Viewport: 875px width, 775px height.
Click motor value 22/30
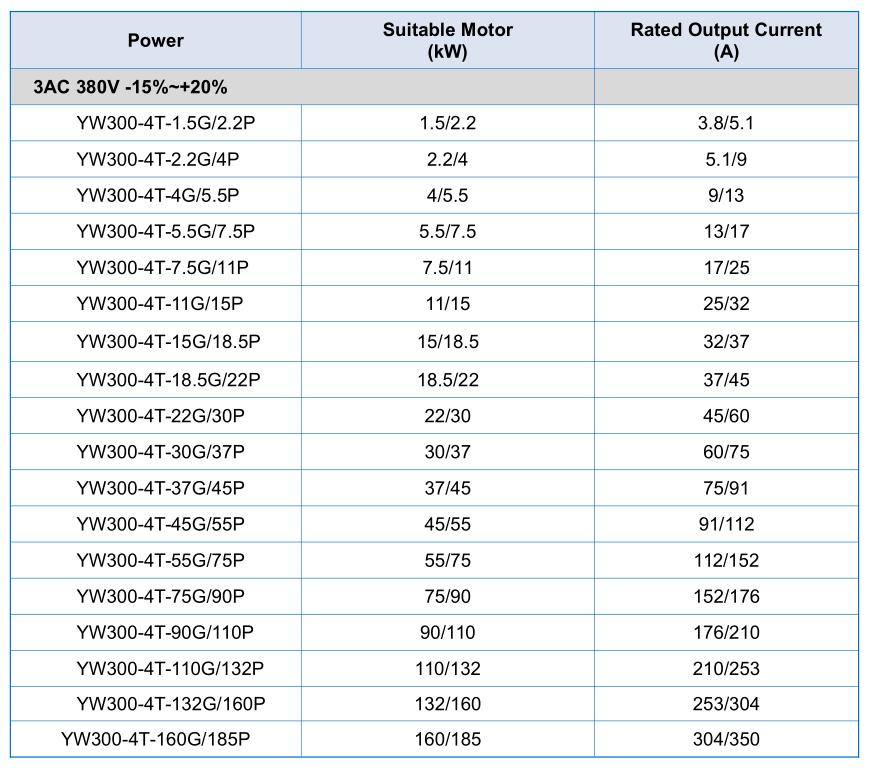tap(448, 416)
